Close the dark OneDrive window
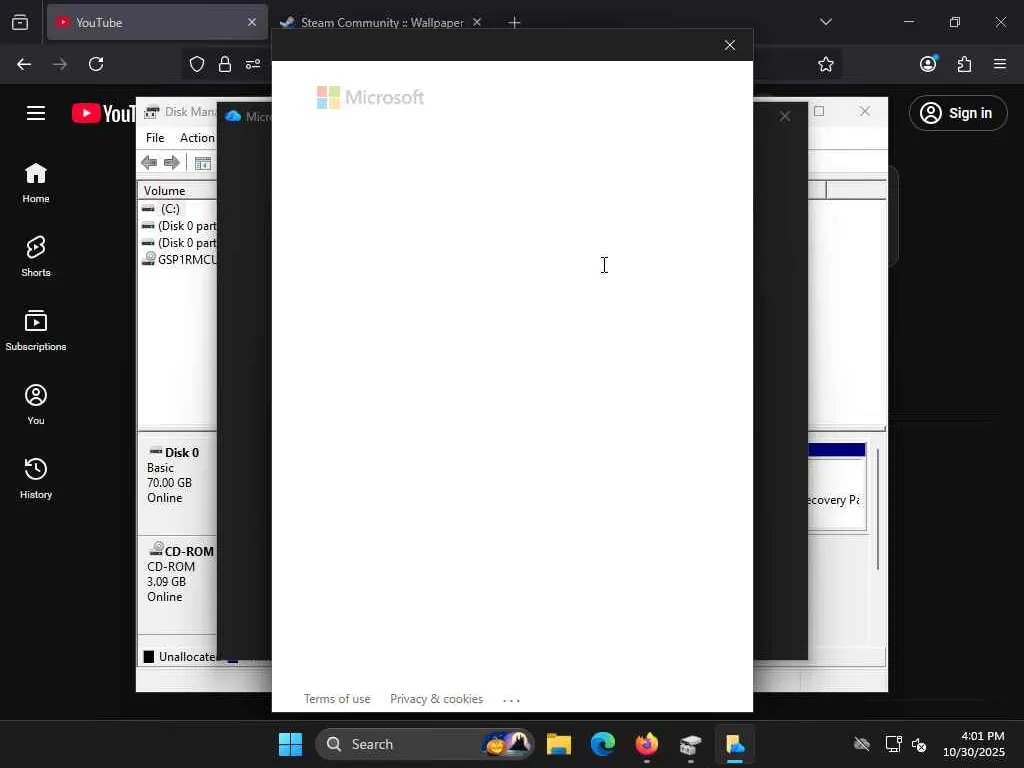1024x768 pixels. point(785,116)
